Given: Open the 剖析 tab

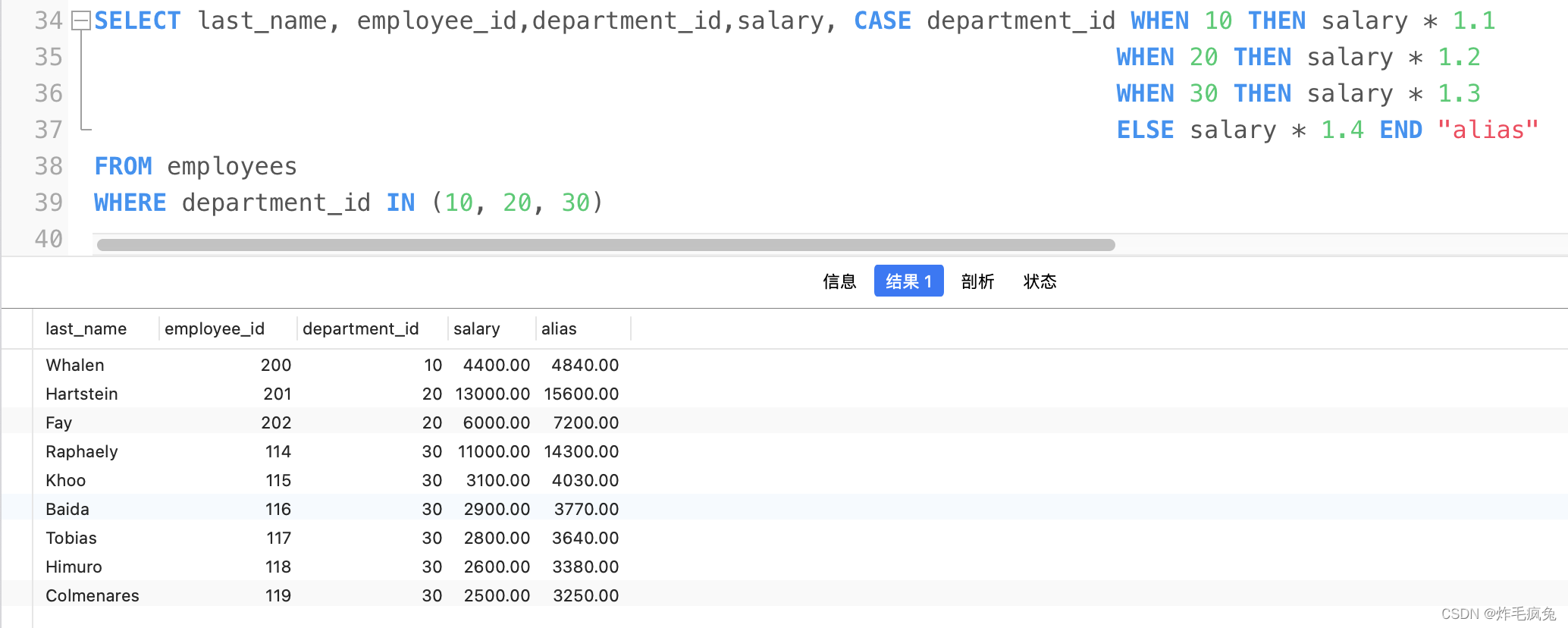Looking at the screenshot, I should click(977, 281).
